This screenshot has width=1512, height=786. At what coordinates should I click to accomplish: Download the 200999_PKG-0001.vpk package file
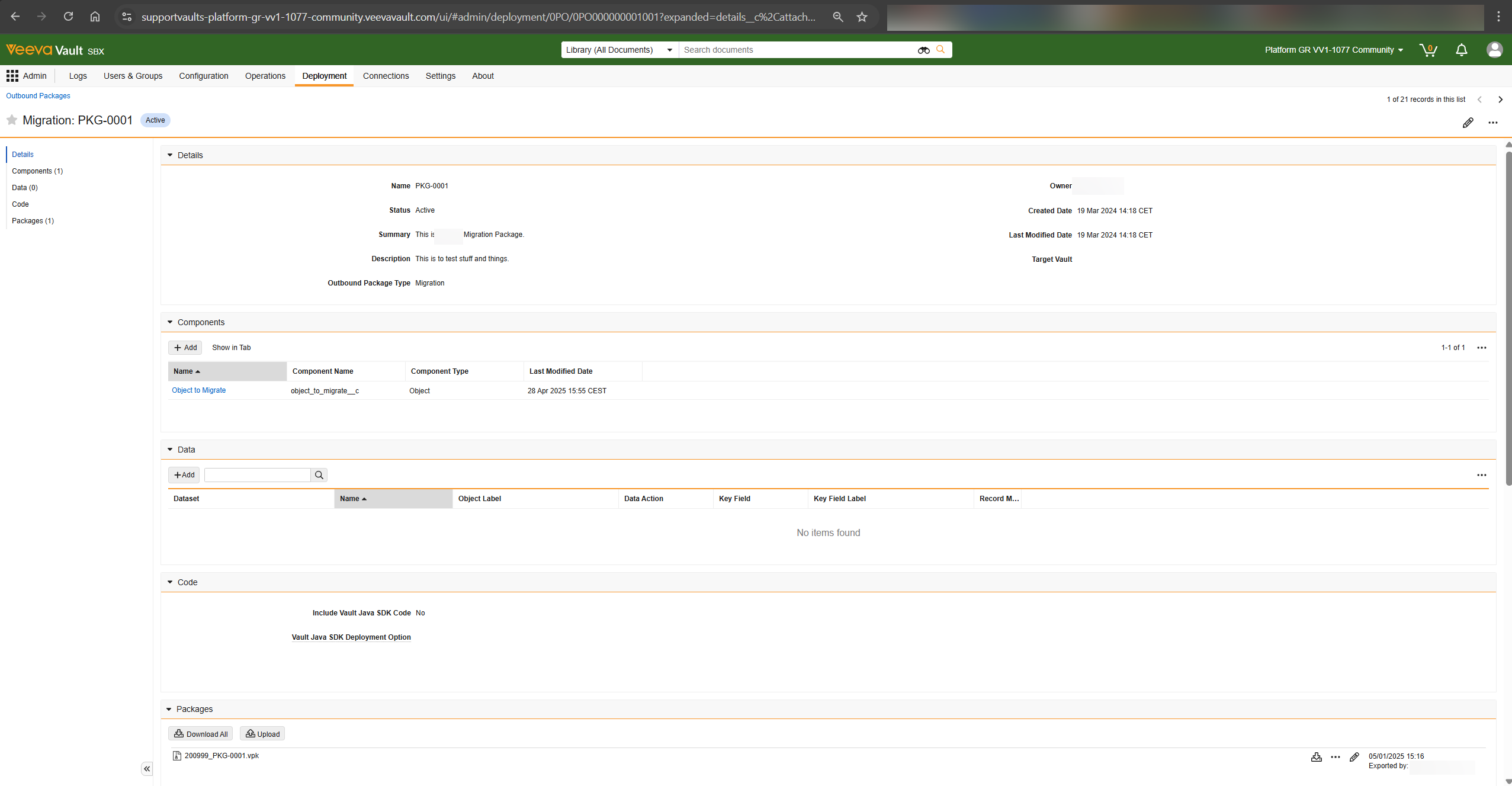(1316, 757)
